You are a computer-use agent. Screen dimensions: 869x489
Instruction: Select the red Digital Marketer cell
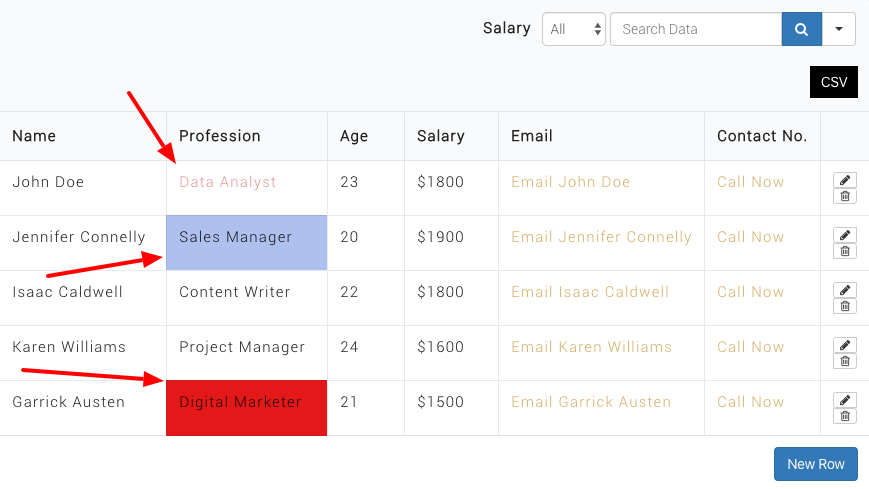point(246,407)
